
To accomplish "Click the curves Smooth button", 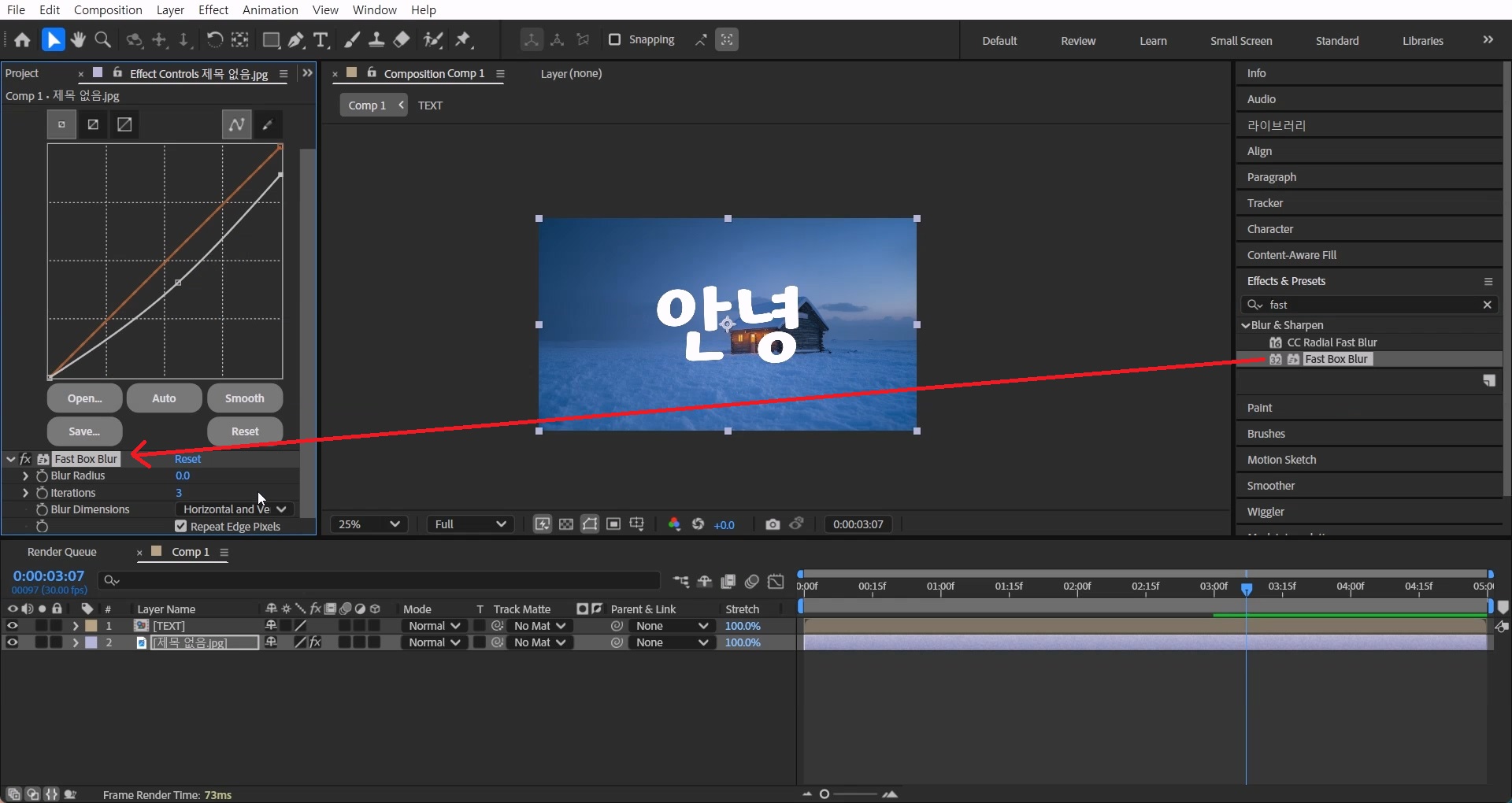I will (245, 398).
